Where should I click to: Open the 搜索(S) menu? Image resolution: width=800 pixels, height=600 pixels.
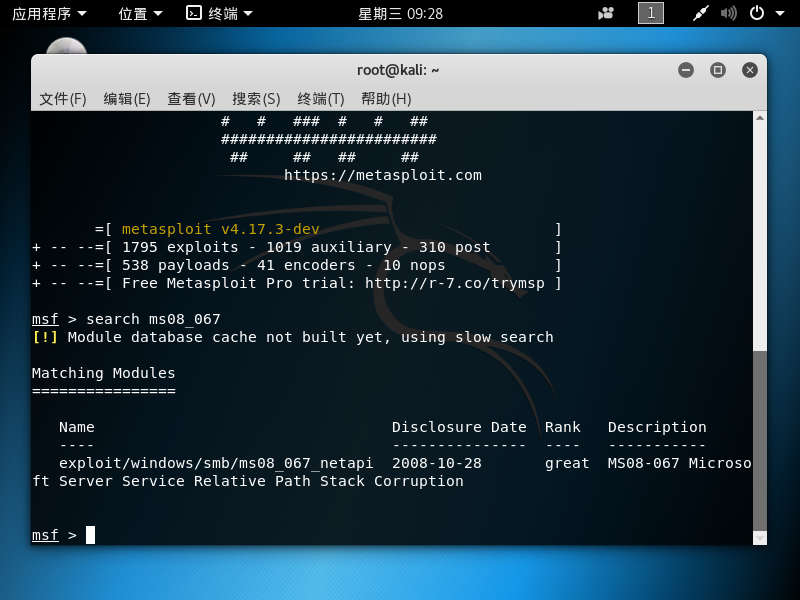click(x=256, y=98)
